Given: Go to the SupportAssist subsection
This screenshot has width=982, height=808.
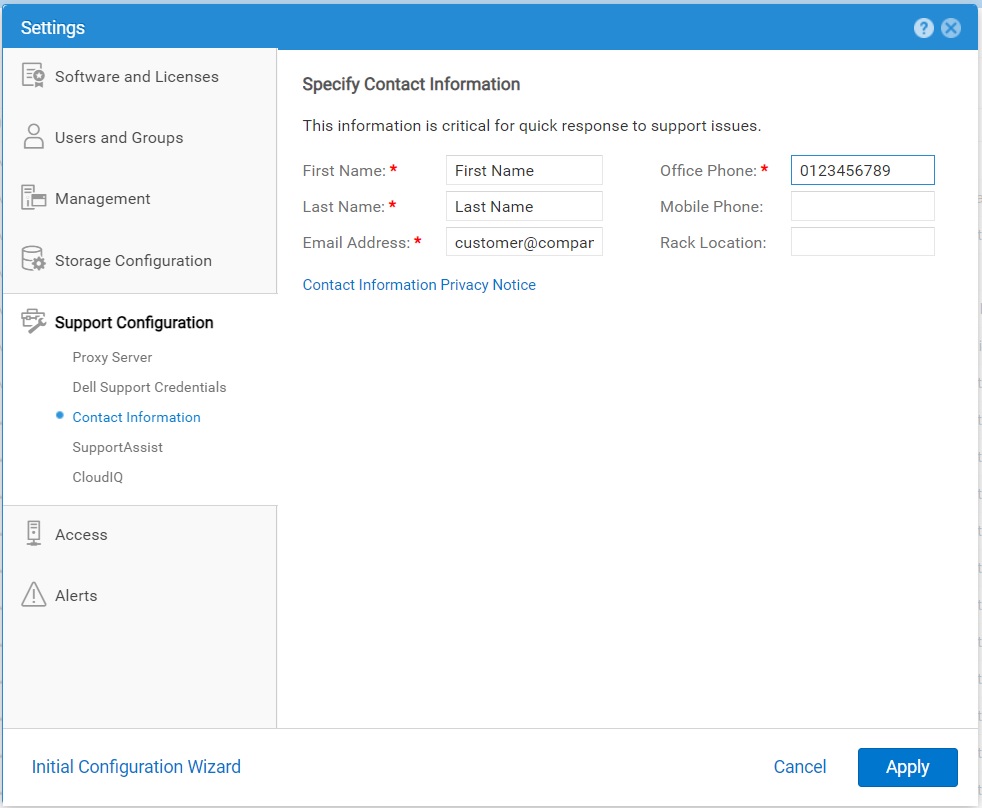Looking at the screenshot, I should [117, 447].
